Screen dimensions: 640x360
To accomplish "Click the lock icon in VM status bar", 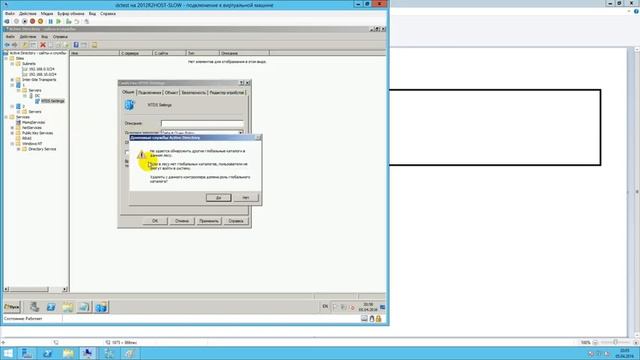I will point(379,318).
